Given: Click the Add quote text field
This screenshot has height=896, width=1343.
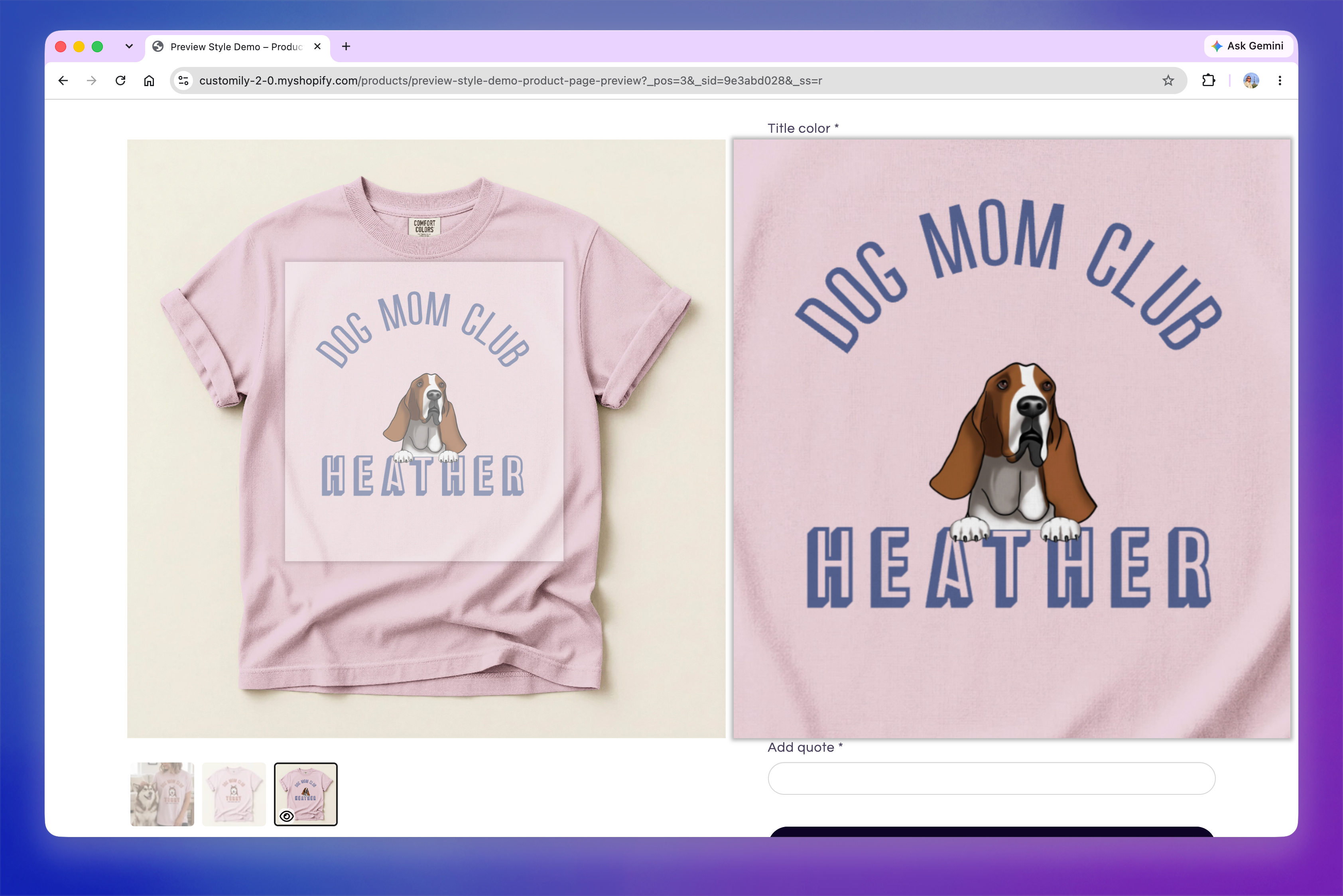Looking at the screenshot, I should 991,778.
